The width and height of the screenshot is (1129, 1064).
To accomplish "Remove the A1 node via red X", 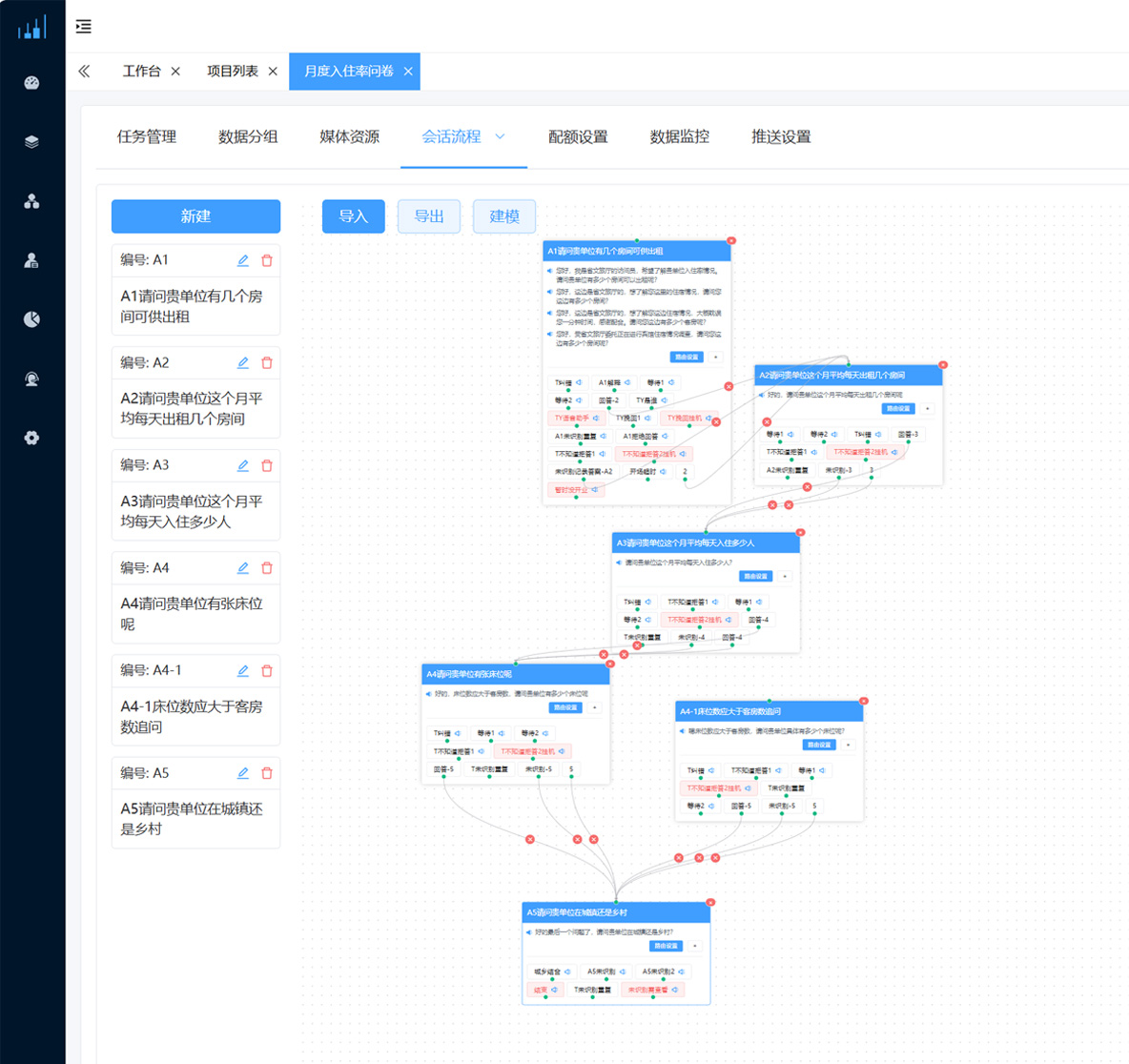I will 731,241.
